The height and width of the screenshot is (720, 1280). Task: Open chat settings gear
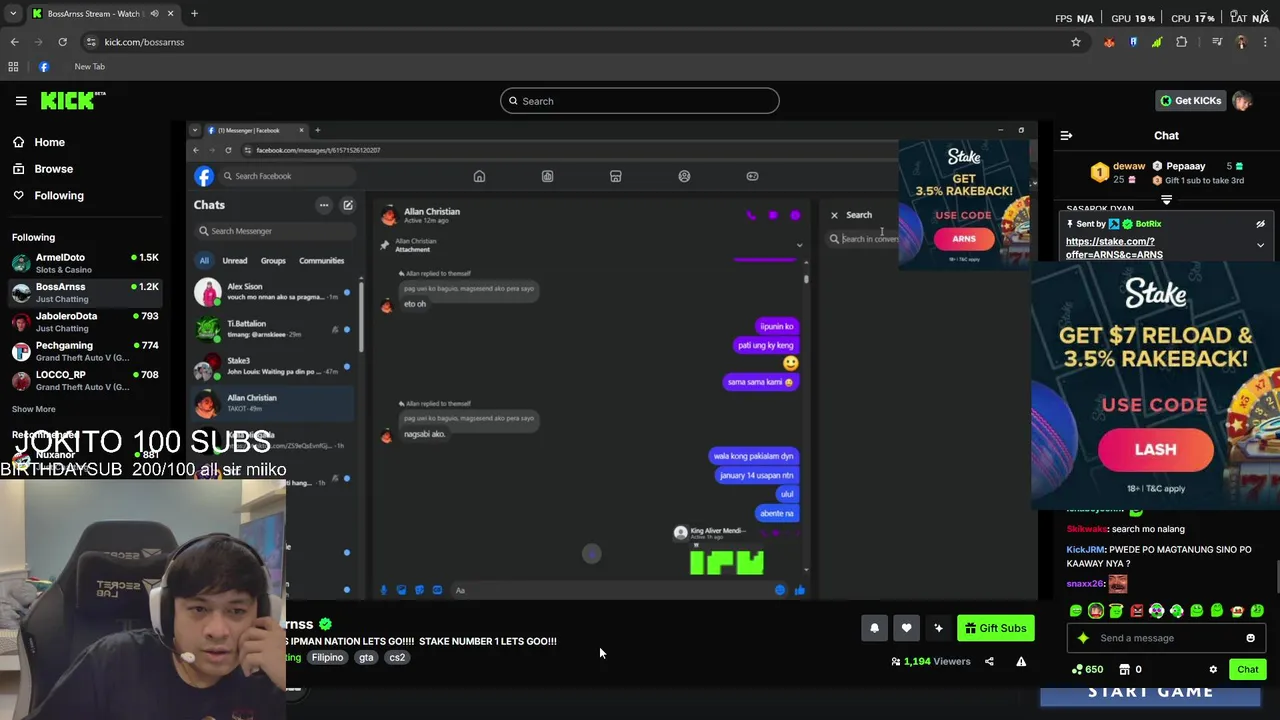coord(1213,669)
